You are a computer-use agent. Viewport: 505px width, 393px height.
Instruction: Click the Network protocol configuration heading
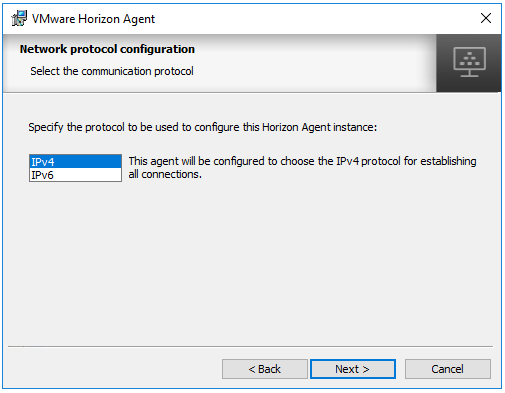(107, 49)
